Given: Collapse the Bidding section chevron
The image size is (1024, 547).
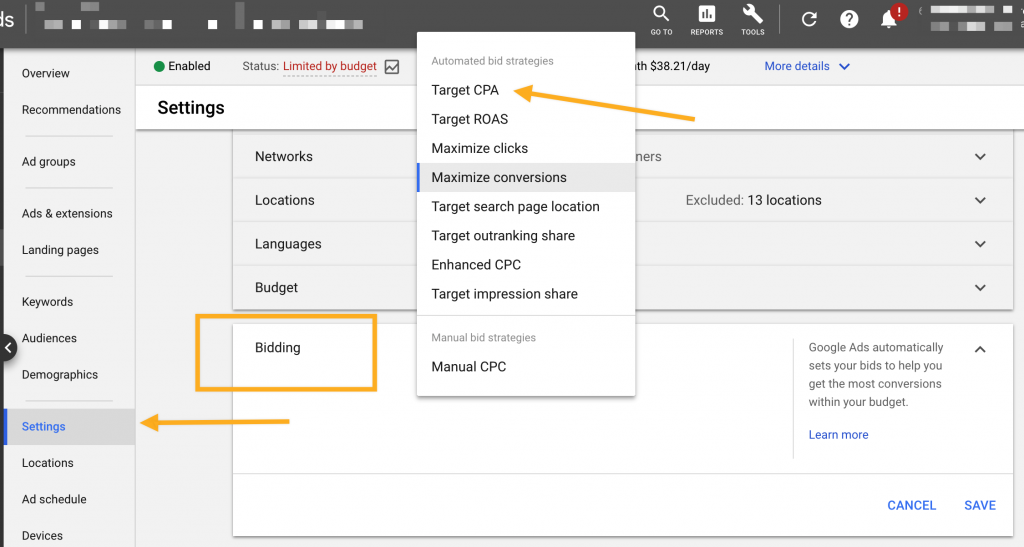Looking at the screenshot, I should [980, 349].
